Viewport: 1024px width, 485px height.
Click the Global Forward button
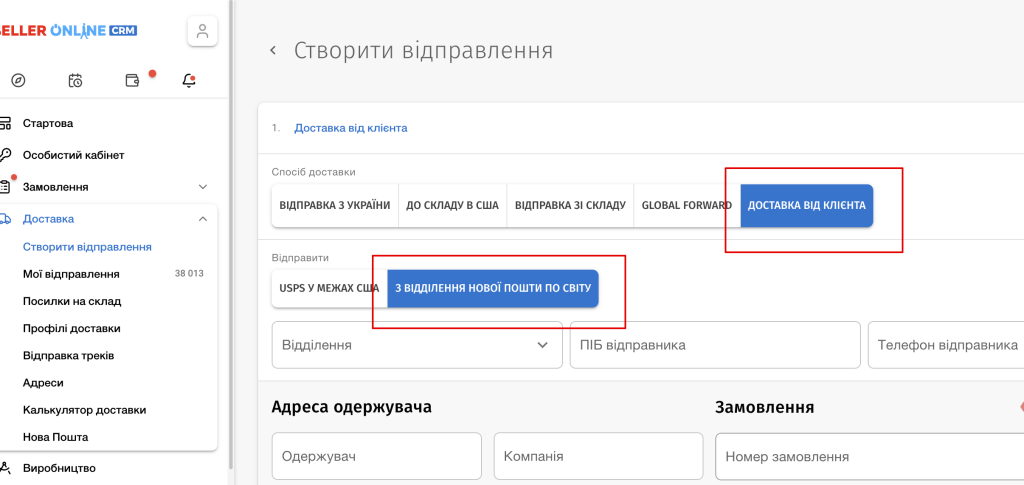(x=686, y=205)
